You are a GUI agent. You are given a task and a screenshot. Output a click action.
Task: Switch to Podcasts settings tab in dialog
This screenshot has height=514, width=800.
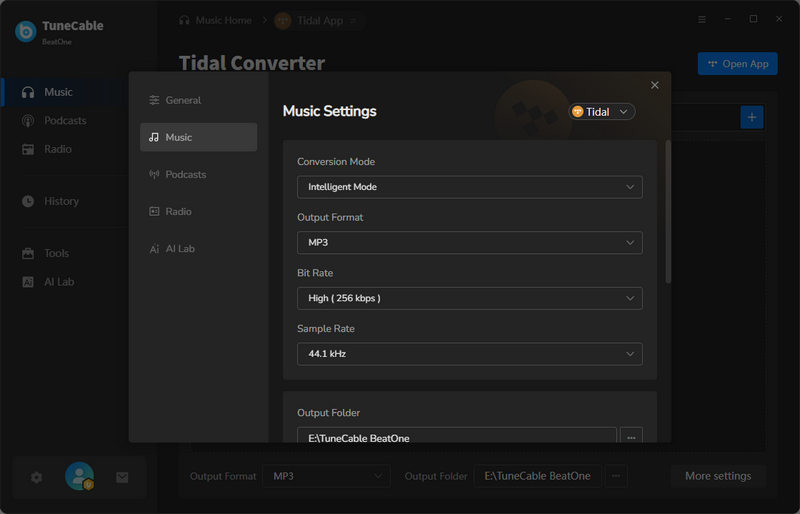(198, 175)
